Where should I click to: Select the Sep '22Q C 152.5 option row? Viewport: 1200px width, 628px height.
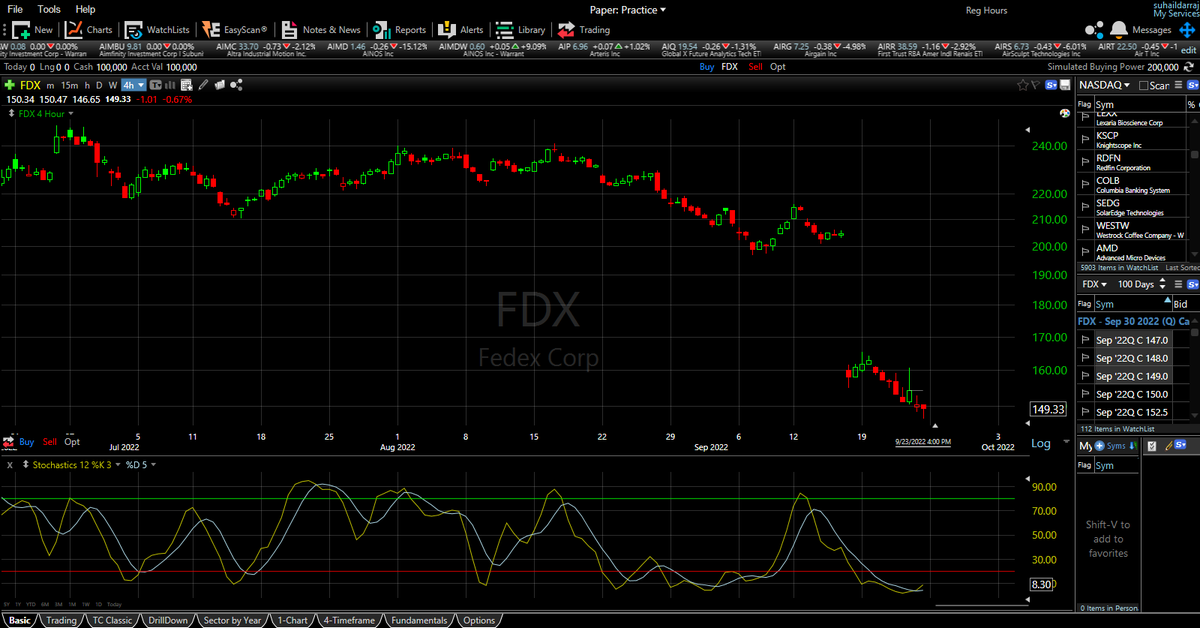tap(1134, 412)
